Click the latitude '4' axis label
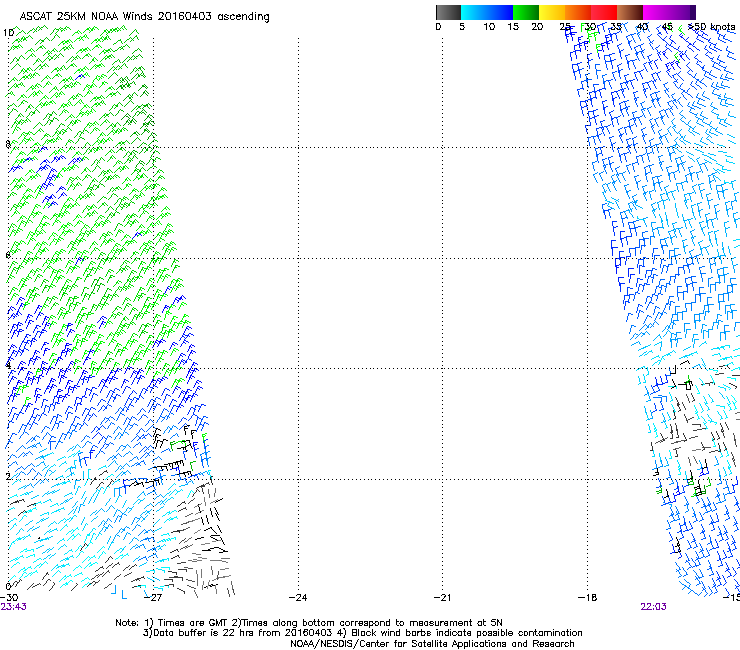Image resolution: width=740 pixels, height=650 pixels. click(8, 365)
